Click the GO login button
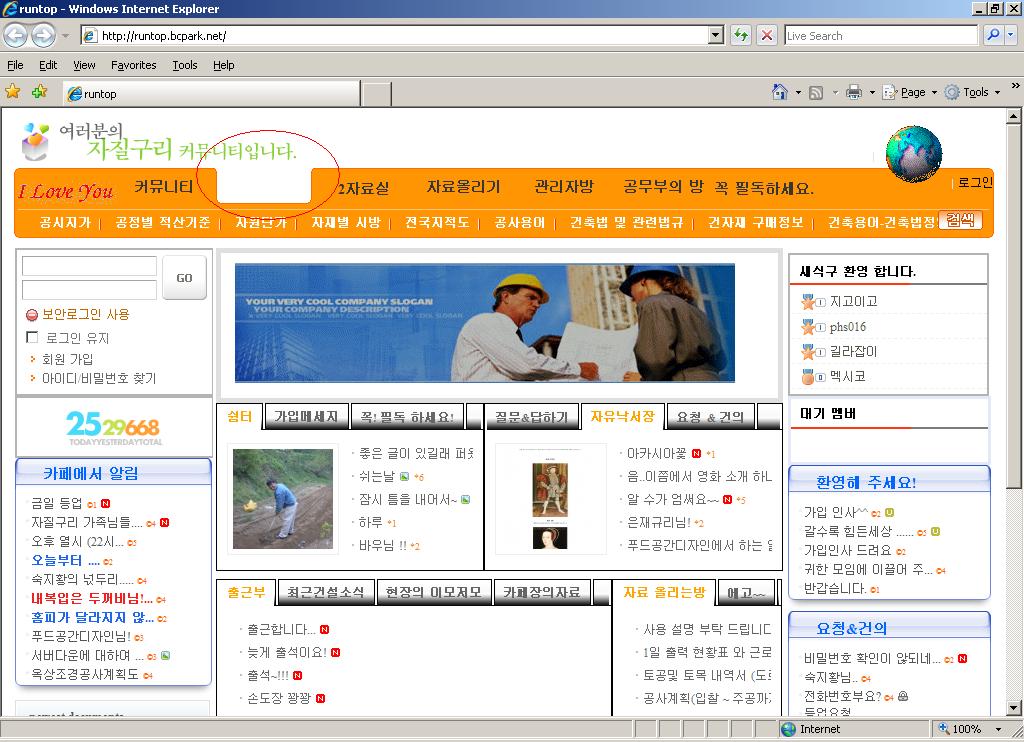1024x742 pixels. tap(184, 278)
